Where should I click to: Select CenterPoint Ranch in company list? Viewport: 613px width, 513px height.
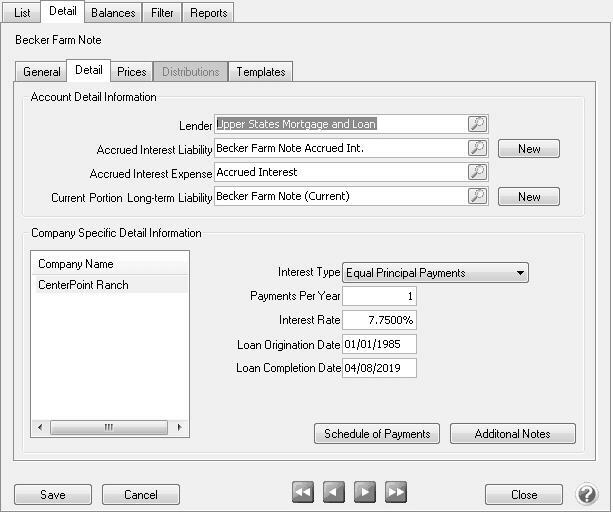(83, 285)
